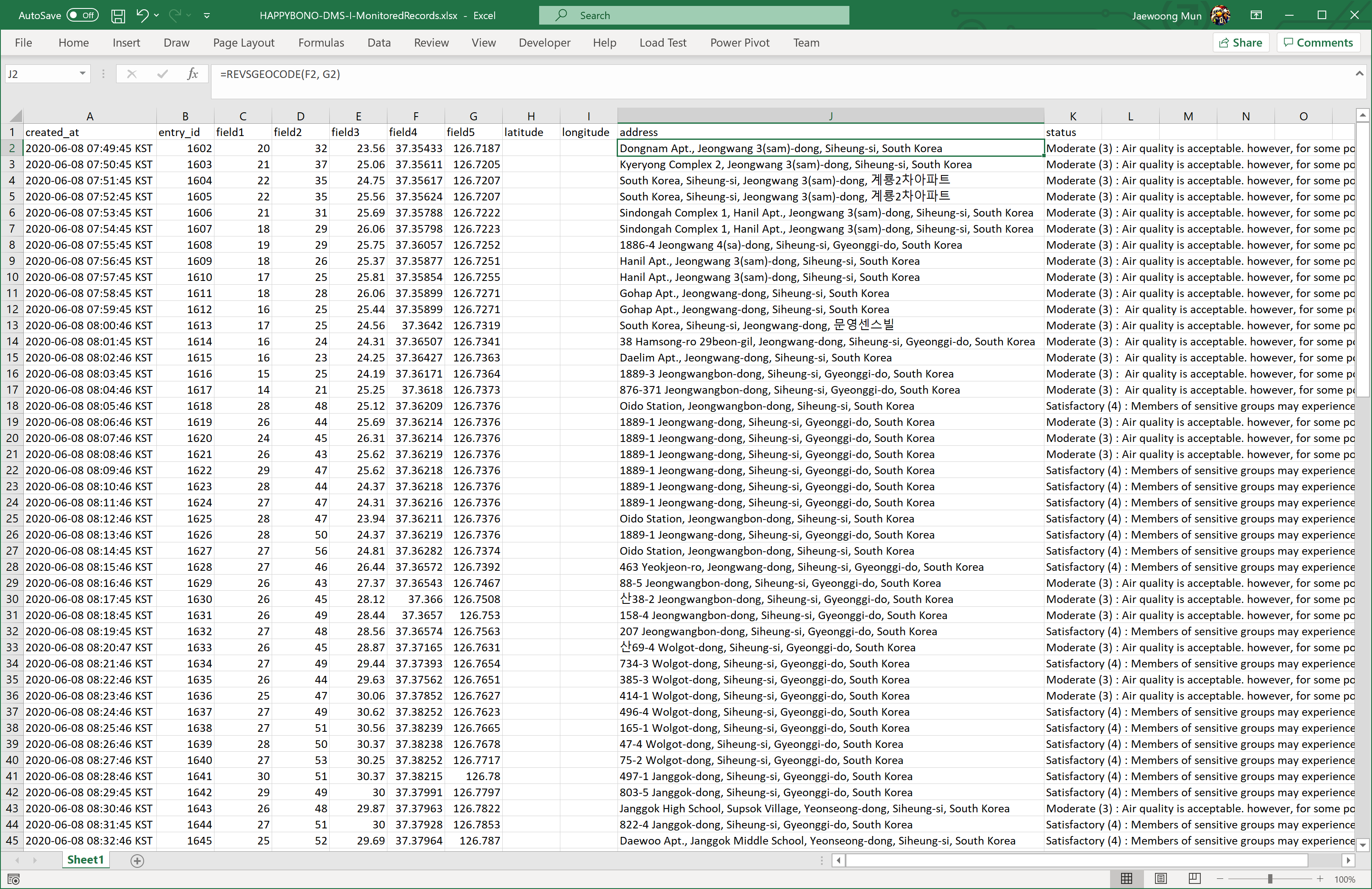Click the formula bar REVSGEOCODE text
This screenshot has height=889, width=1372.
tap(280, 74)
